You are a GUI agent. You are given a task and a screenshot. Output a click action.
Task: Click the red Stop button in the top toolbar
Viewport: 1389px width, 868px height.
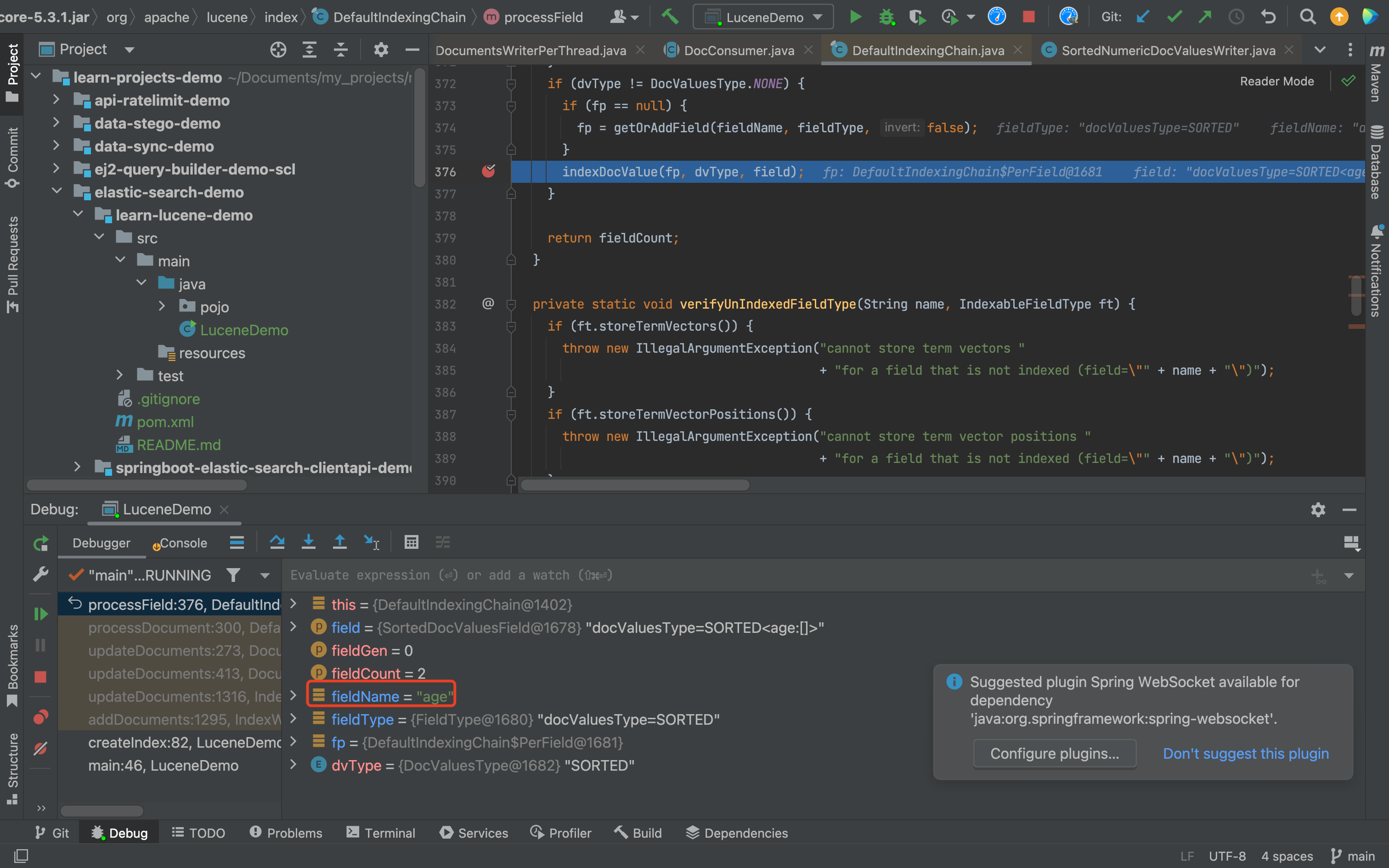click(1028, 17)
